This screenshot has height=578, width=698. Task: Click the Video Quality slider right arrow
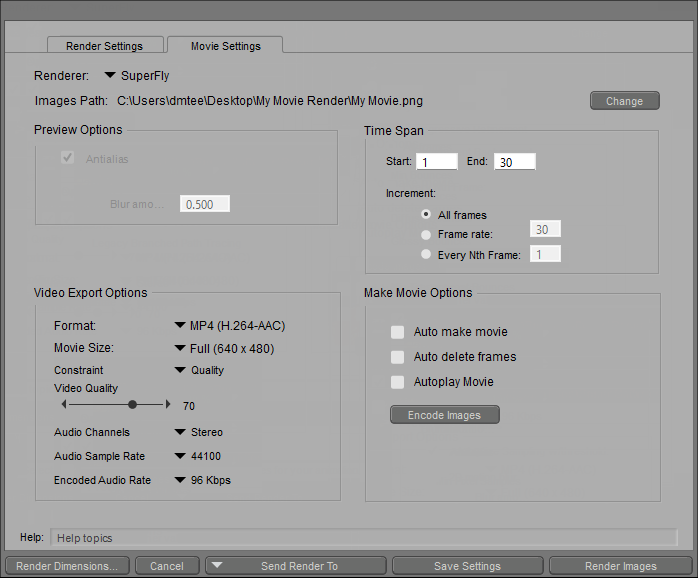coord(167,404)
